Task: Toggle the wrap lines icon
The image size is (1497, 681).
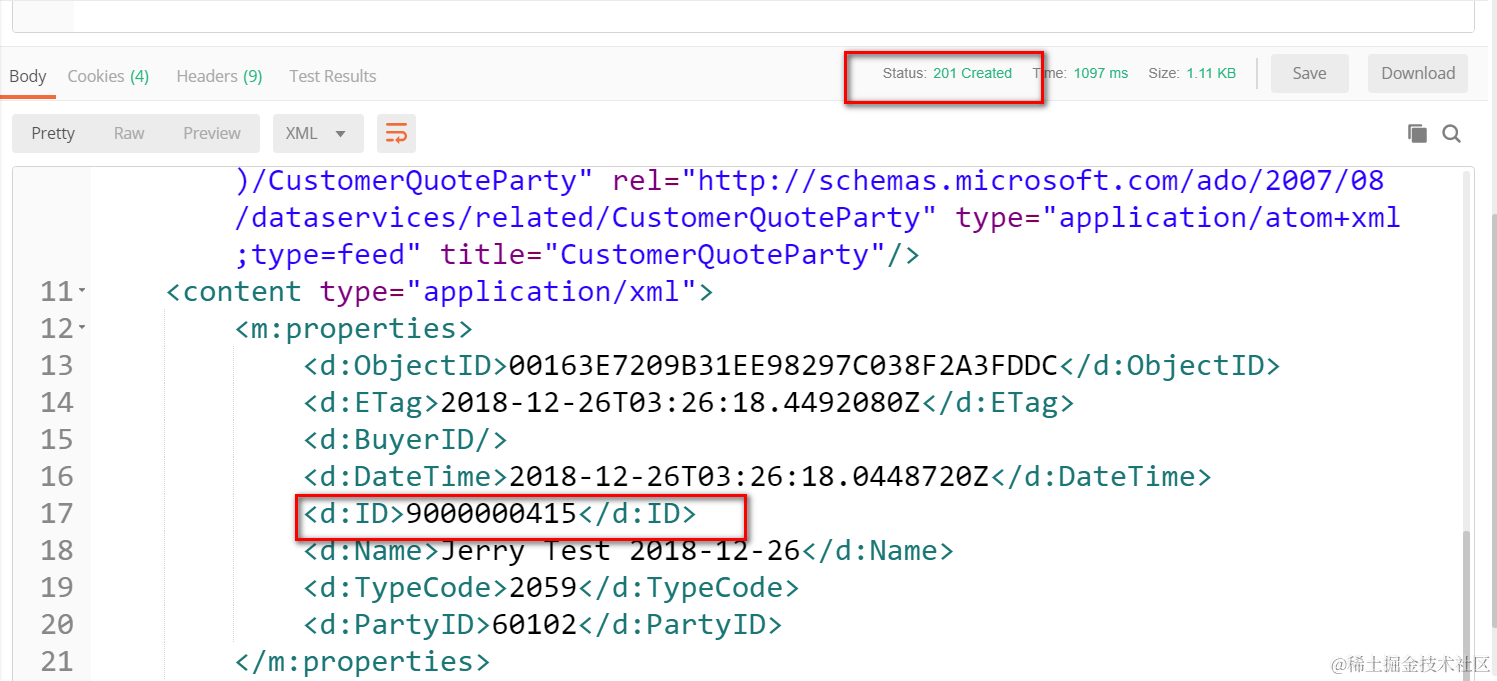Action: pos(396,133)
